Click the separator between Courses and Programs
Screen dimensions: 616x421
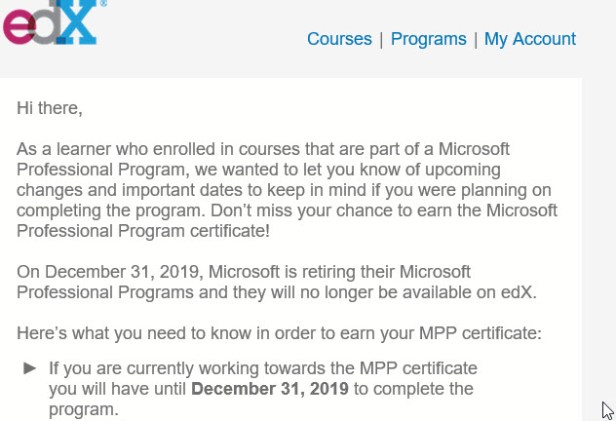(381, 39)
